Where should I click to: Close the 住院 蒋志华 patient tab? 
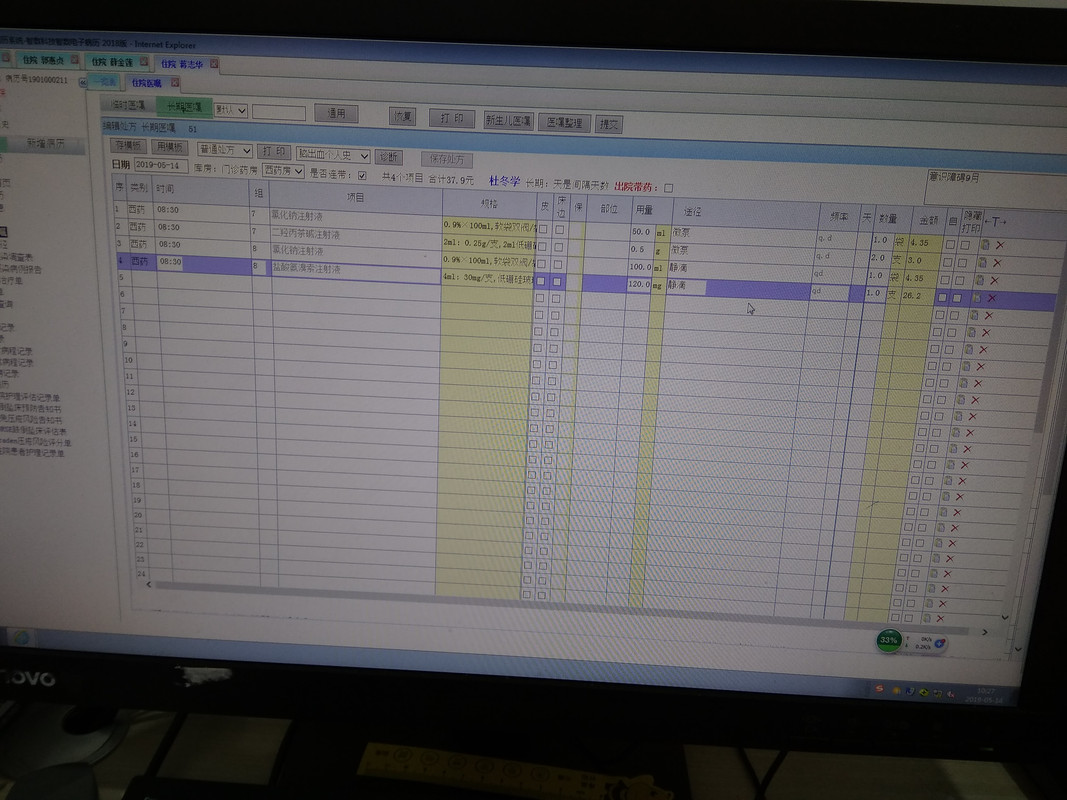tap(214, 63)
